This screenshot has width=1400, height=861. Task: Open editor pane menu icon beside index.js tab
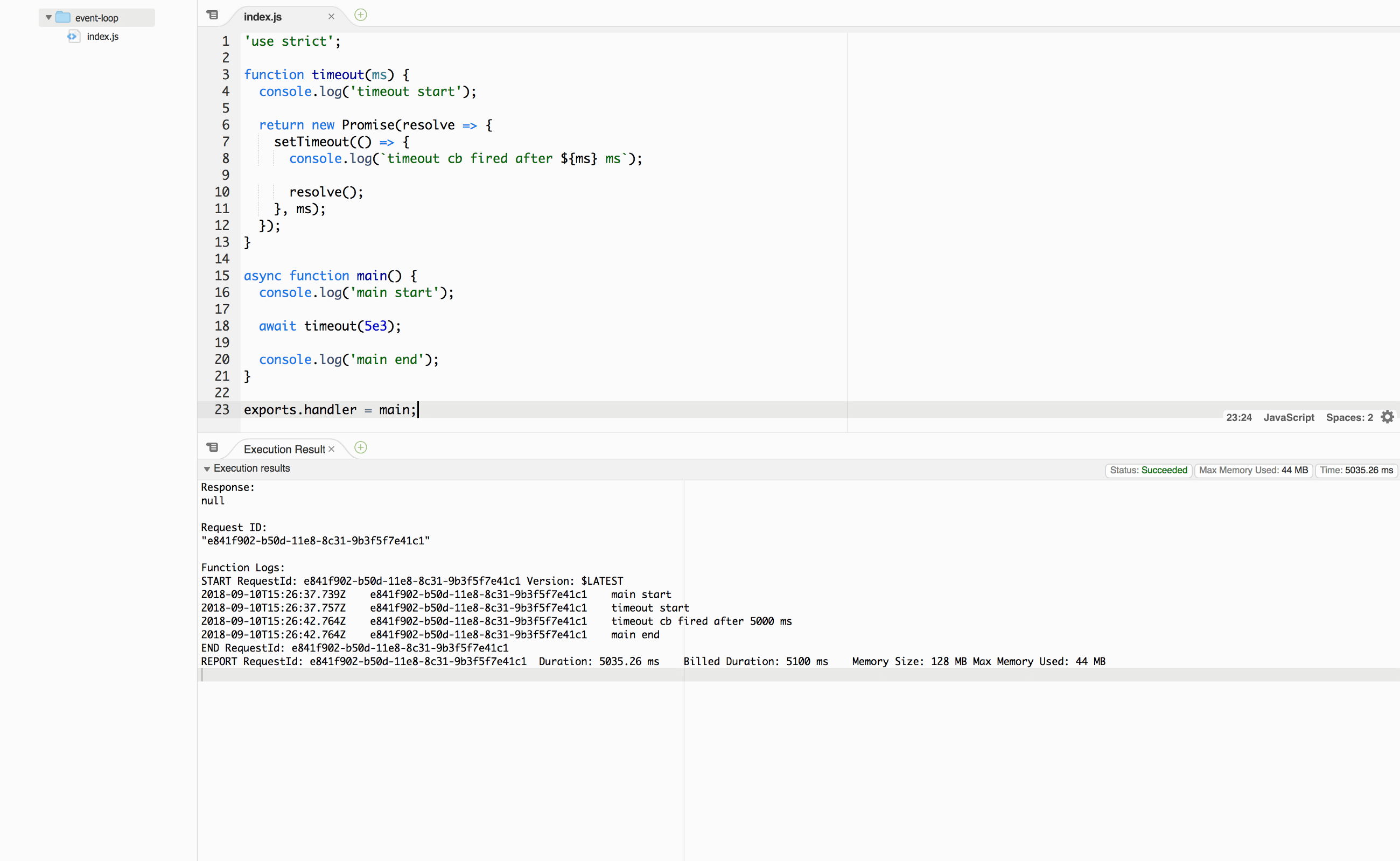[x=212, y=16]
